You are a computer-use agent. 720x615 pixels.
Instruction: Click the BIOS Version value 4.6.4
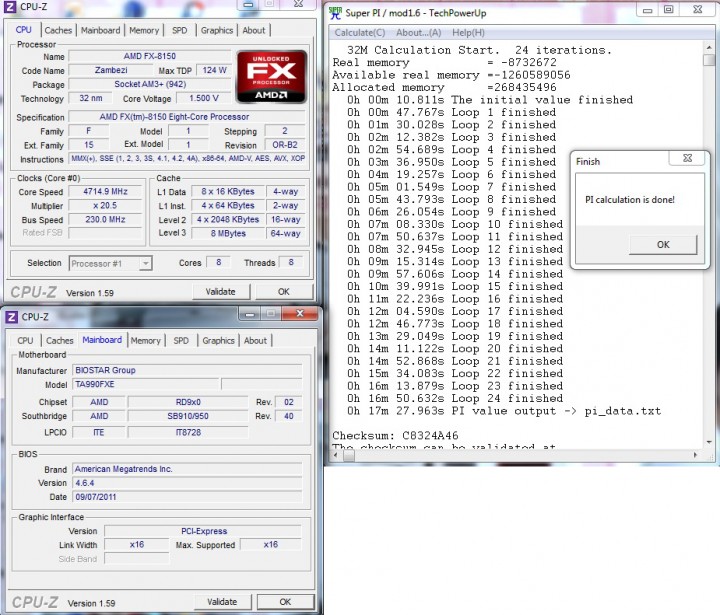point(187,483)
